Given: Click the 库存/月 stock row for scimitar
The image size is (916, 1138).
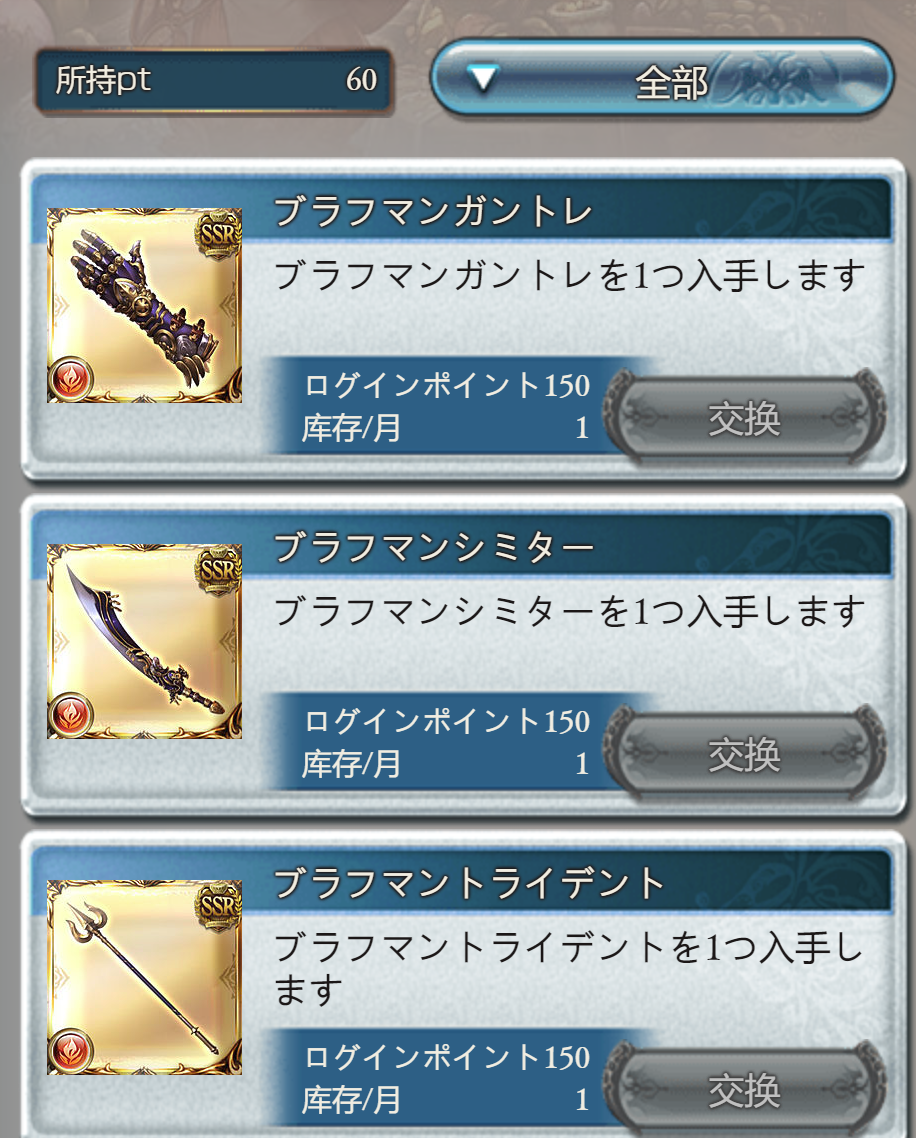Looking at the screenshot, I should coord(446,764).
